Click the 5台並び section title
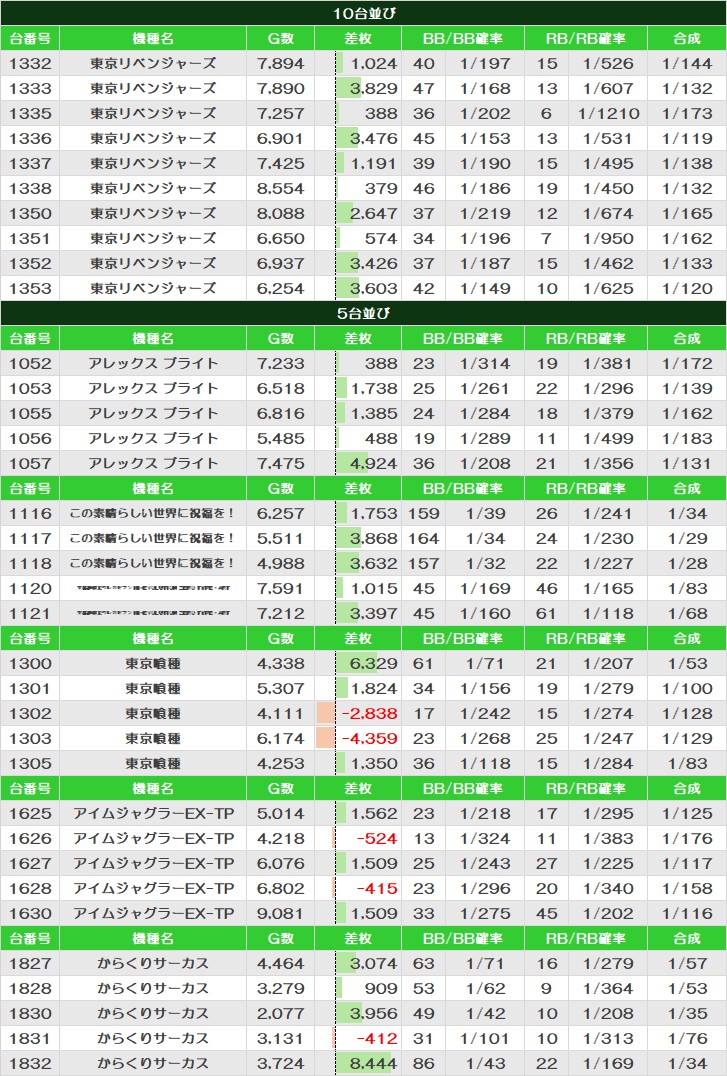Viewport: 727px width, 1076px height. (x=364, y=313)
